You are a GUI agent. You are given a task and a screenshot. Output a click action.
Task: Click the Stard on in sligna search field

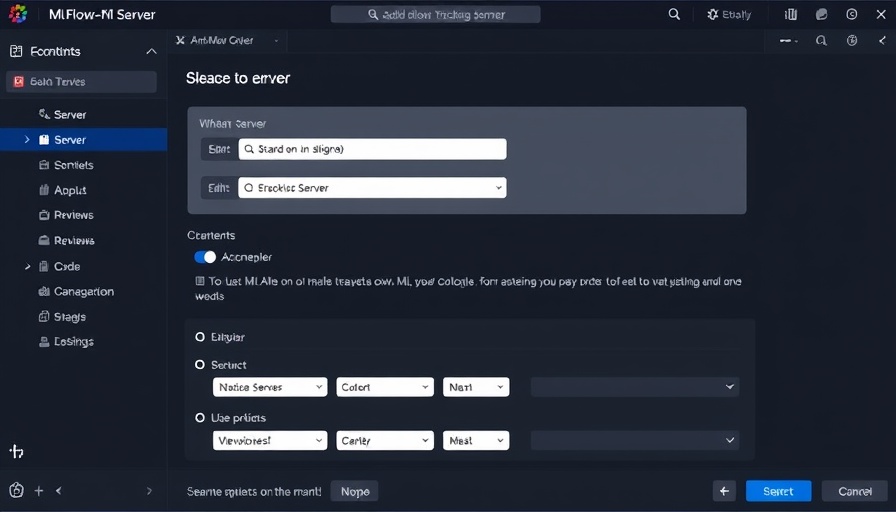point(372,149)
